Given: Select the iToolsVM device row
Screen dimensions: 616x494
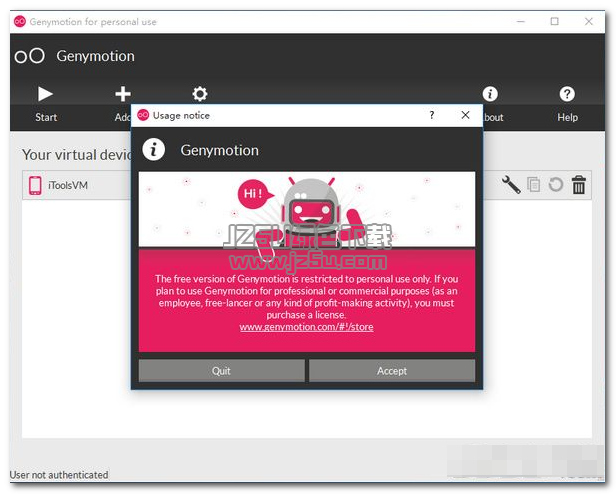Looking at the screenshot, I should tap(307, 185).
